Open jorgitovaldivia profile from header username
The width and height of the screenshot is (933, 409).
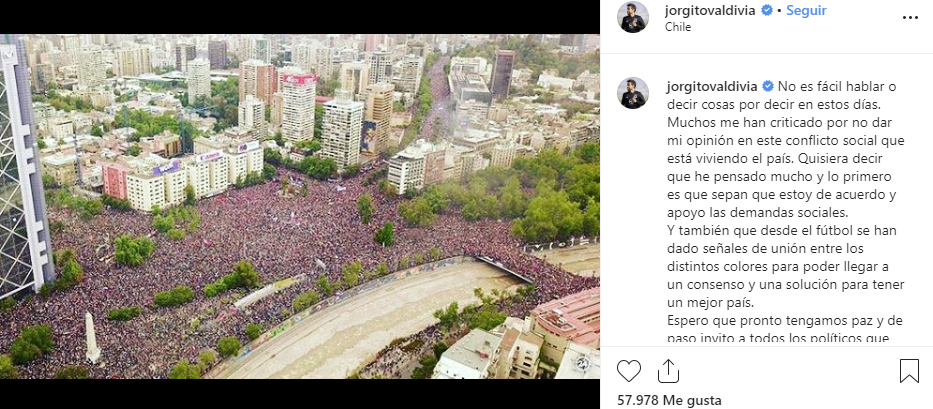click(x=710, y=11)
